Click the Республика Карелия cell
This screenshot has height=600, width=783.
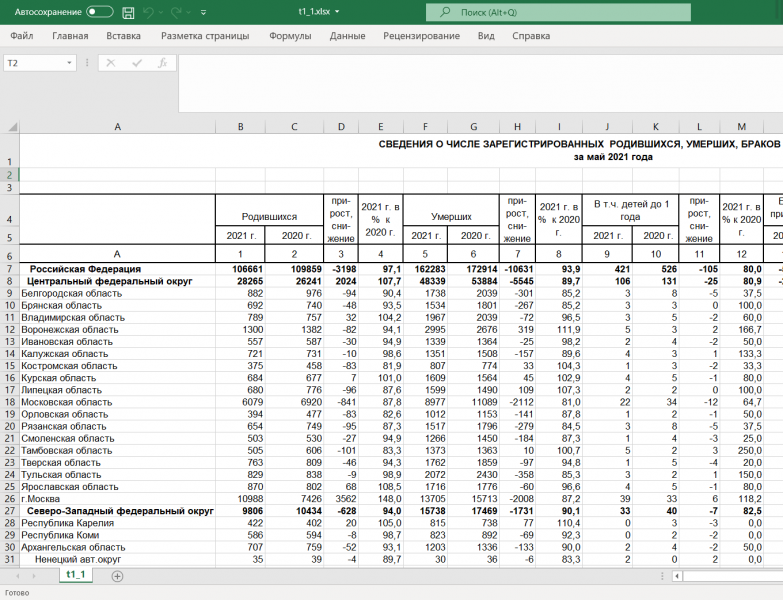[117, 523]
